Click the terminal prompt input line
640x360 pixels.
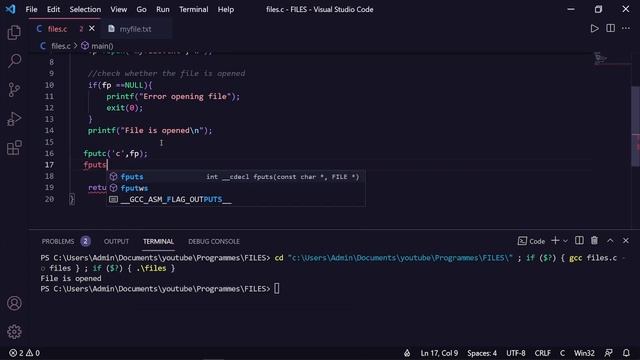point(160,289)
